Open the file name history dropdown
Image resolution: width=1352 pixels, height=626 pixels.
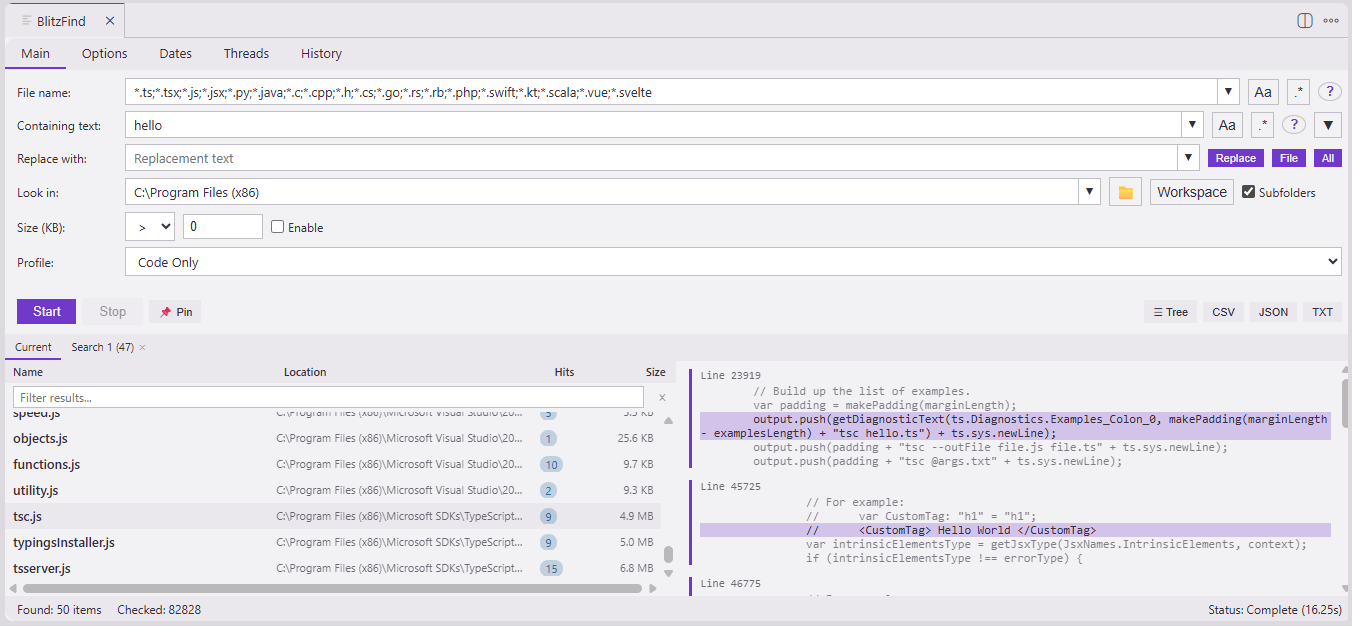click(x=1228, y=91)
